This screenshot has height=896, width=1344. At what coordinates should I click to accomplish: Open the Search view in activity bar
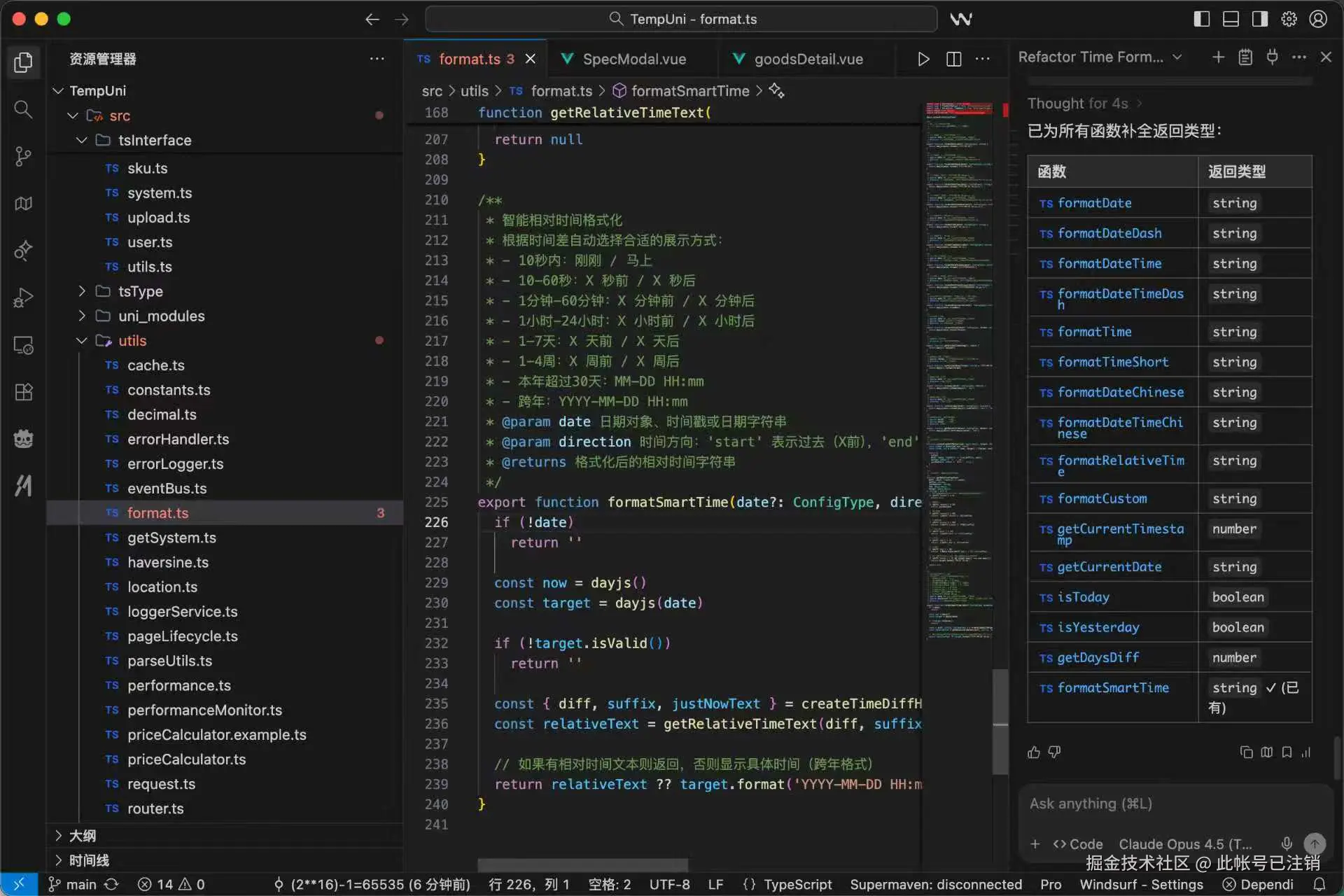pyautogui.click(x=23, y=109)
